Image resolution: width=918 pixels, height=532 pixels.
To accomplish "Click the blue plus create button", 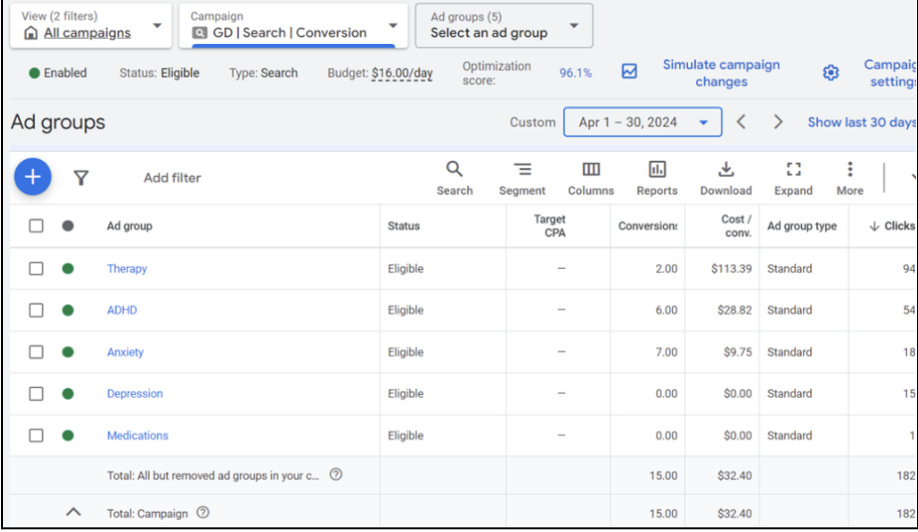I will [x=33, y=177].
